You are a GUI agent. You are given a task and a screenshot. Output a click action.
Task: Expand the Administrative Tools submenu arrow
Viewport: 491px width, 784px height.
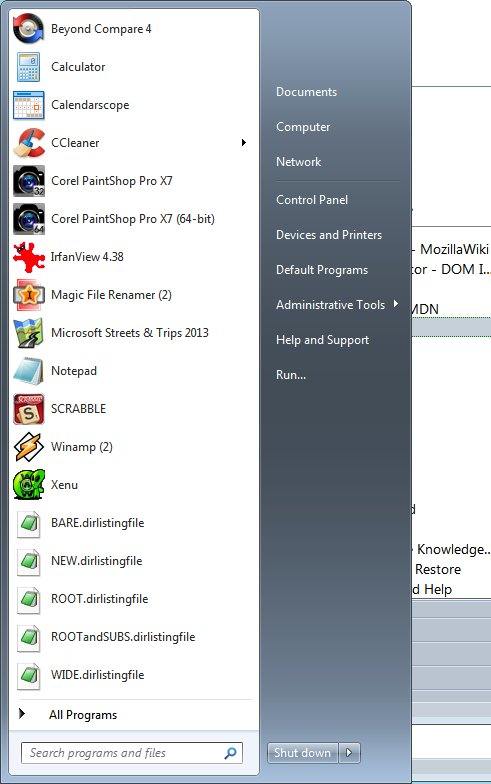(396, 304)
